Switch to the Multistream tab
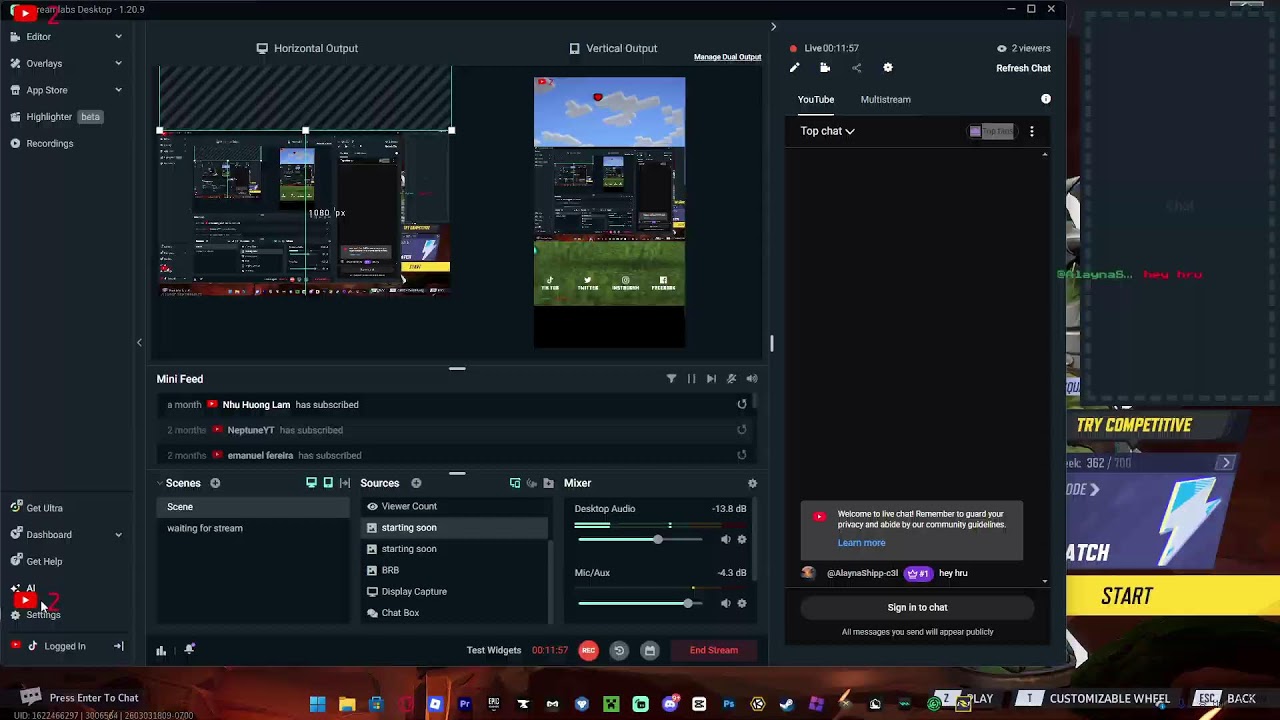 tap(885, 99)
